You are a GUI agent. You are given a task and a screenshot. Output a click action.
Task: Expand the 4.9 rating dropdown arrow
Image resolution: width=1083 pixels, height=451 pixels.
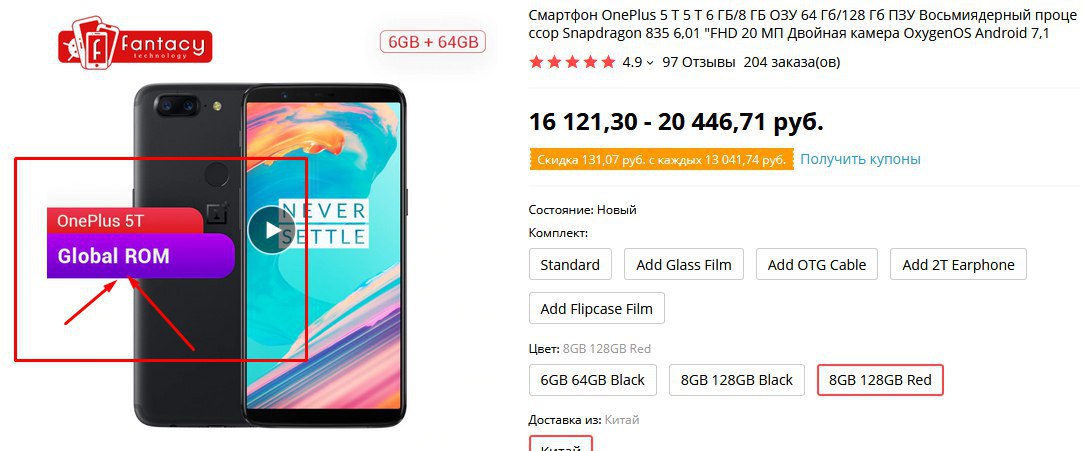coord(649,63)
